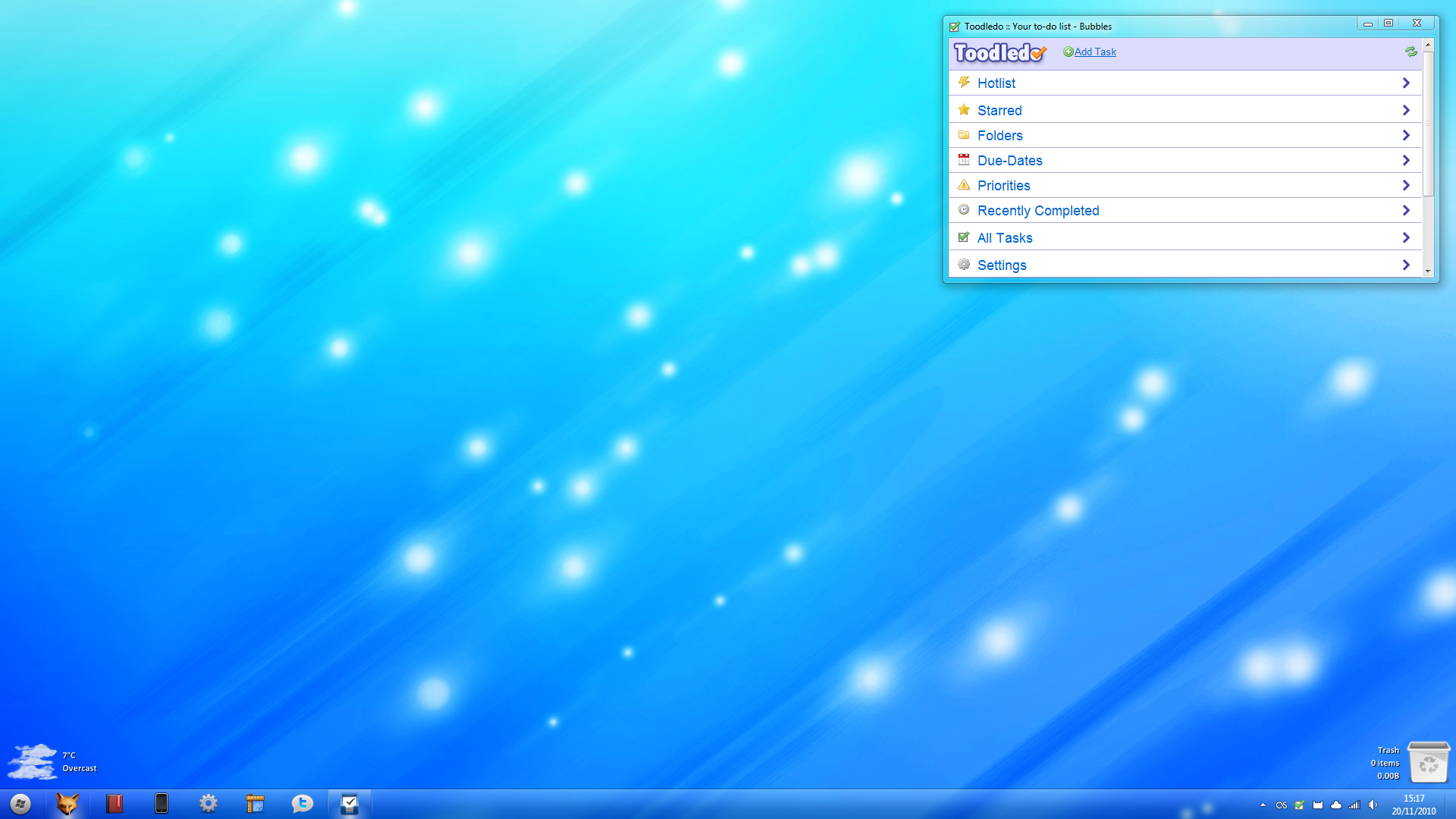1456x819 pixels.
Task: Open the network signal tray icon
Action: pyautogui.click(x=1354, y=805)
